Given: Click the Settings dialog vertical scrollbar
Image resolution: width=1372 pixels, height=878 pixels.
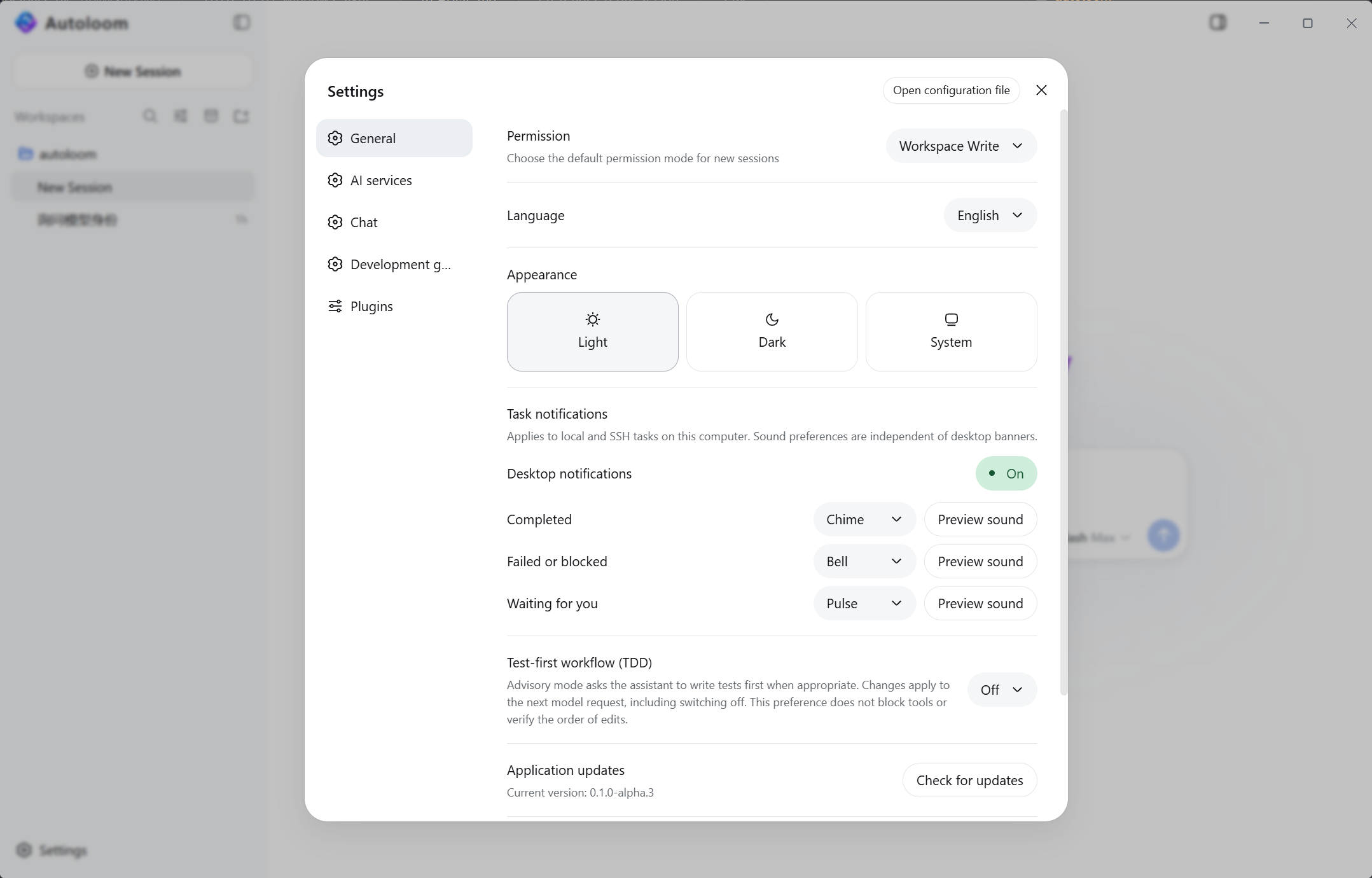Looking at the screenshot, I should pos(1063,402).
